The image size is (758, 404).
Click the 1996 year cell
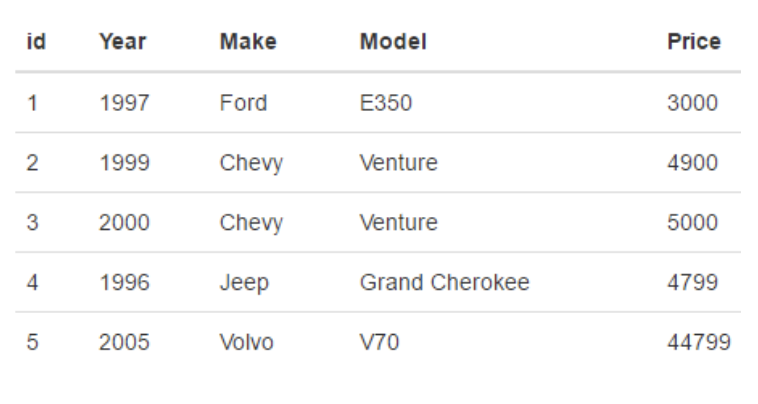coord(124,283)
